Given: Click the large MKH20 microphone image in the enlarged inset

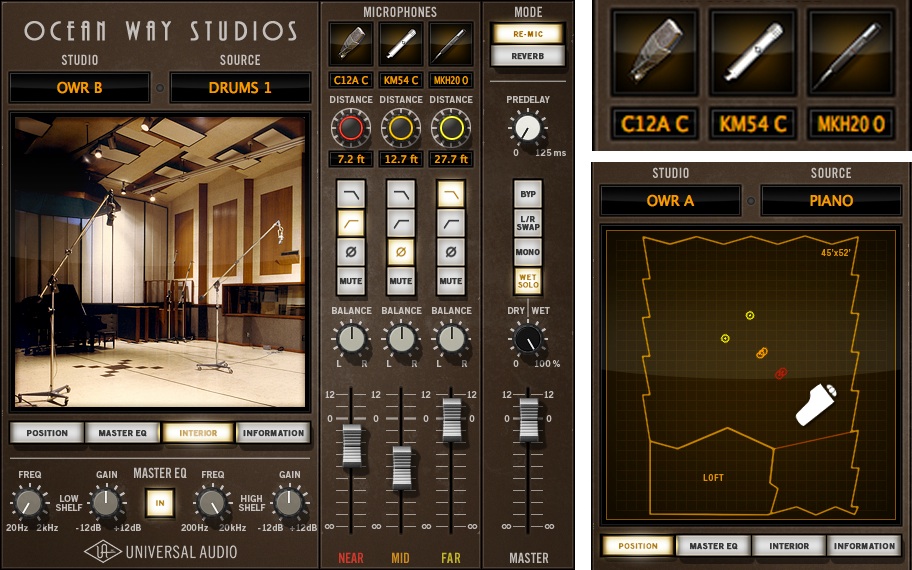Looking at the screenshot, I should coord(851,53).
